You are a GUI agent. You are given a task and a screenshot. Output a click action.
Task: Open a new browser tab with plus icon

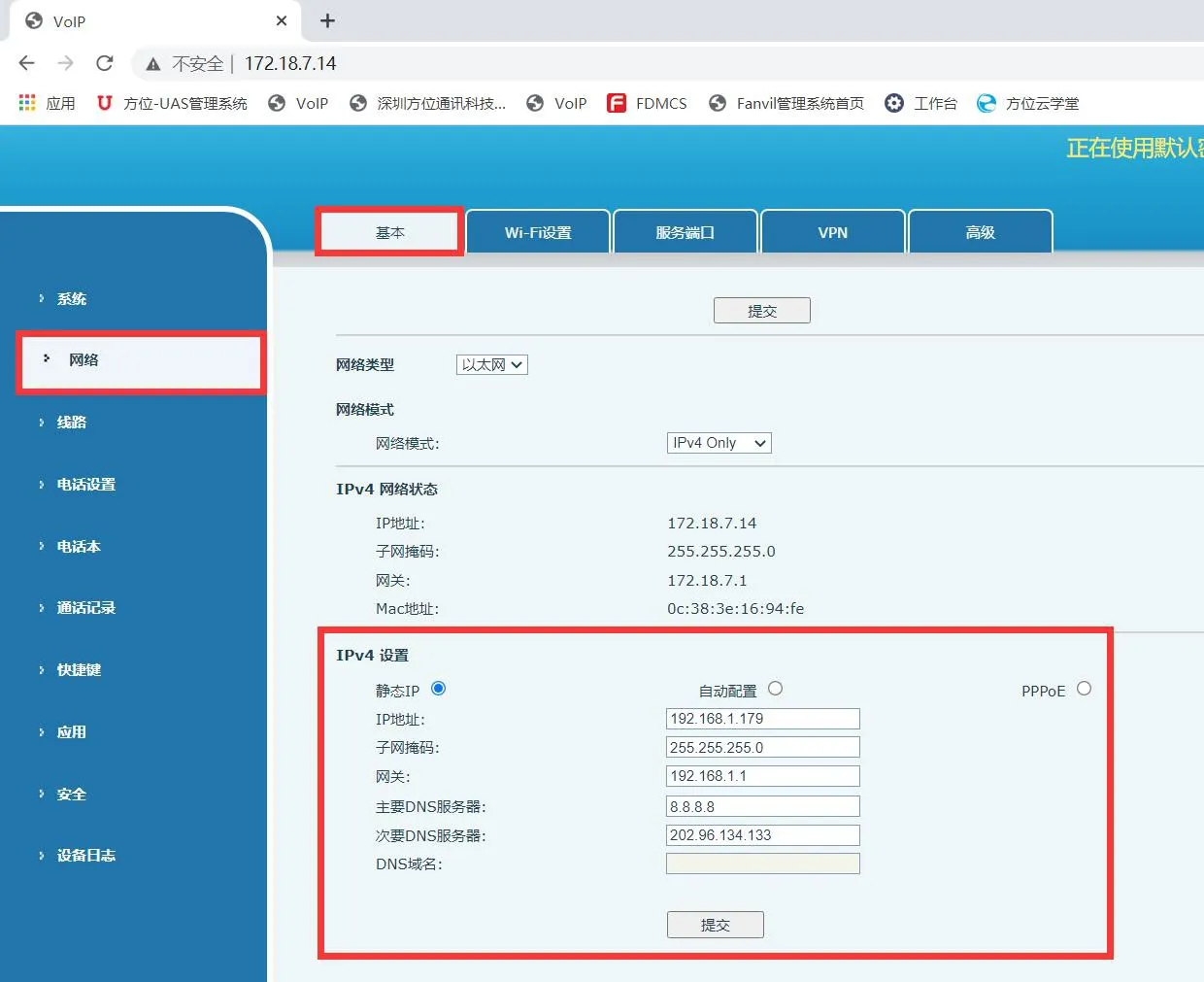click(x=327, y=20)
